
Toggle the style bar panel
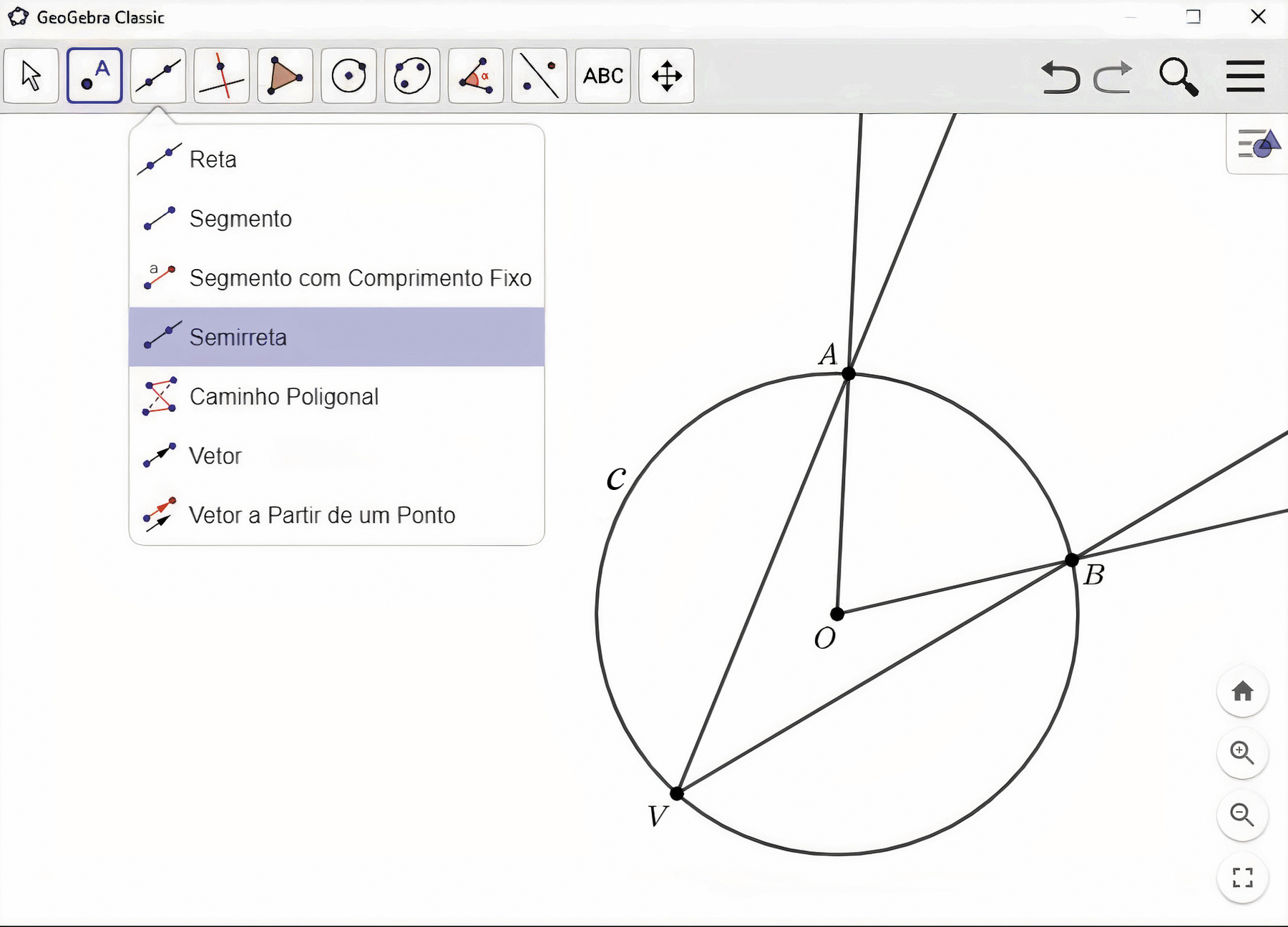[x=1258, y=144]
